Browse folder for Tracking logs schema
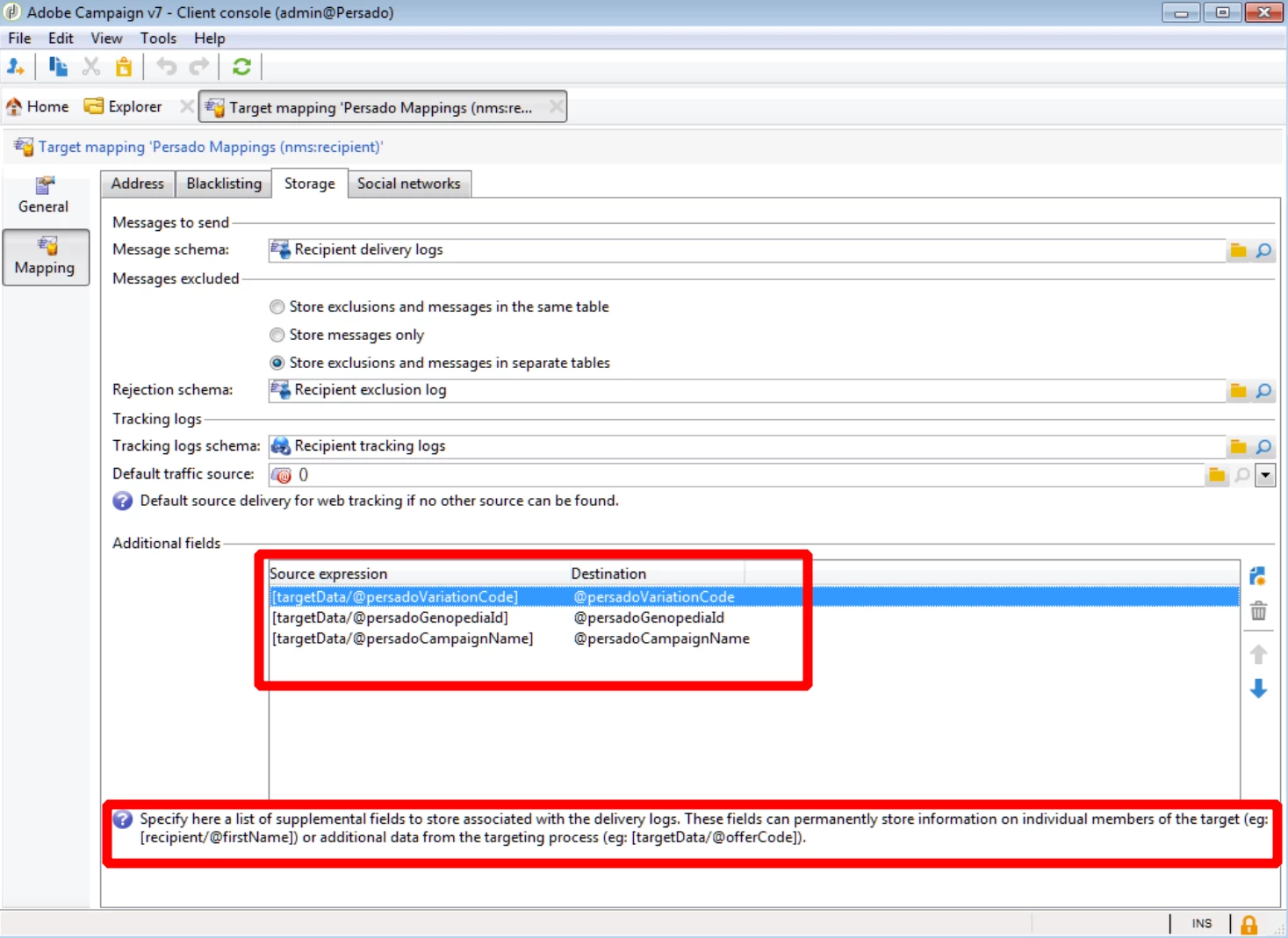Viewport: 1288px width, 938px height. [x=1239, y=447]
